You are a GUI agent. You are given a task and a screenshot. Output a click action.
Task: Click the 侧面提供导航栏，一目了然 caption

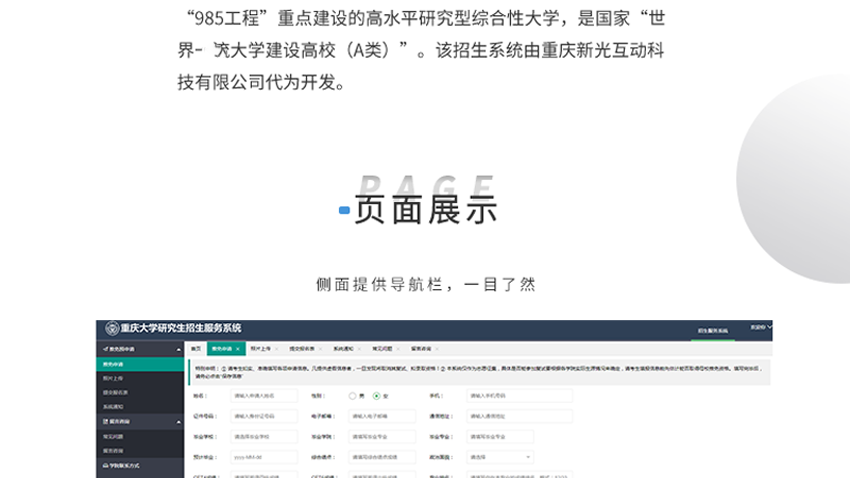point(426,285)
